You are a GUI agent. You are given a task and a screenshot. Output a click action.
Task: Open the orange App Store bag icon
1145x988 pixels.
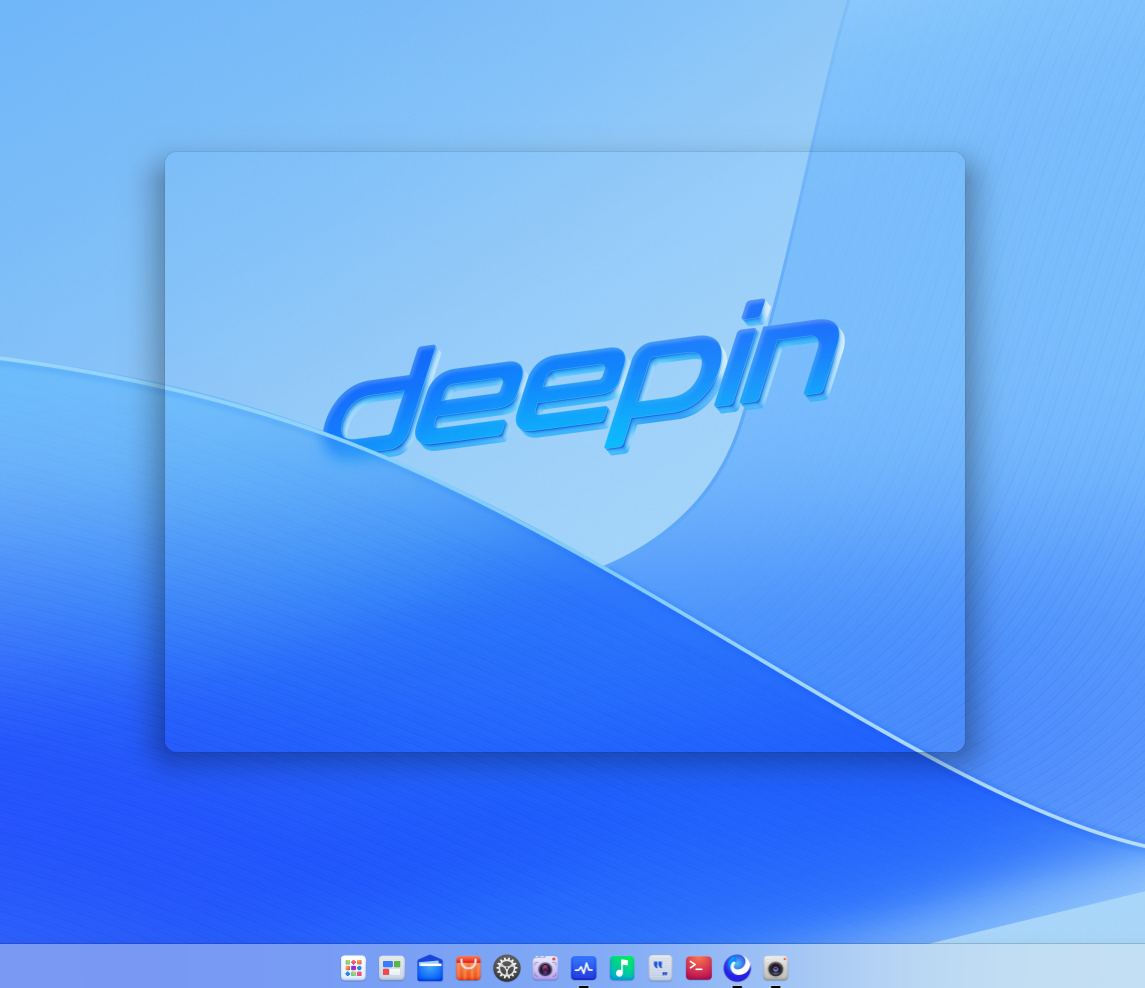[468, 968]
